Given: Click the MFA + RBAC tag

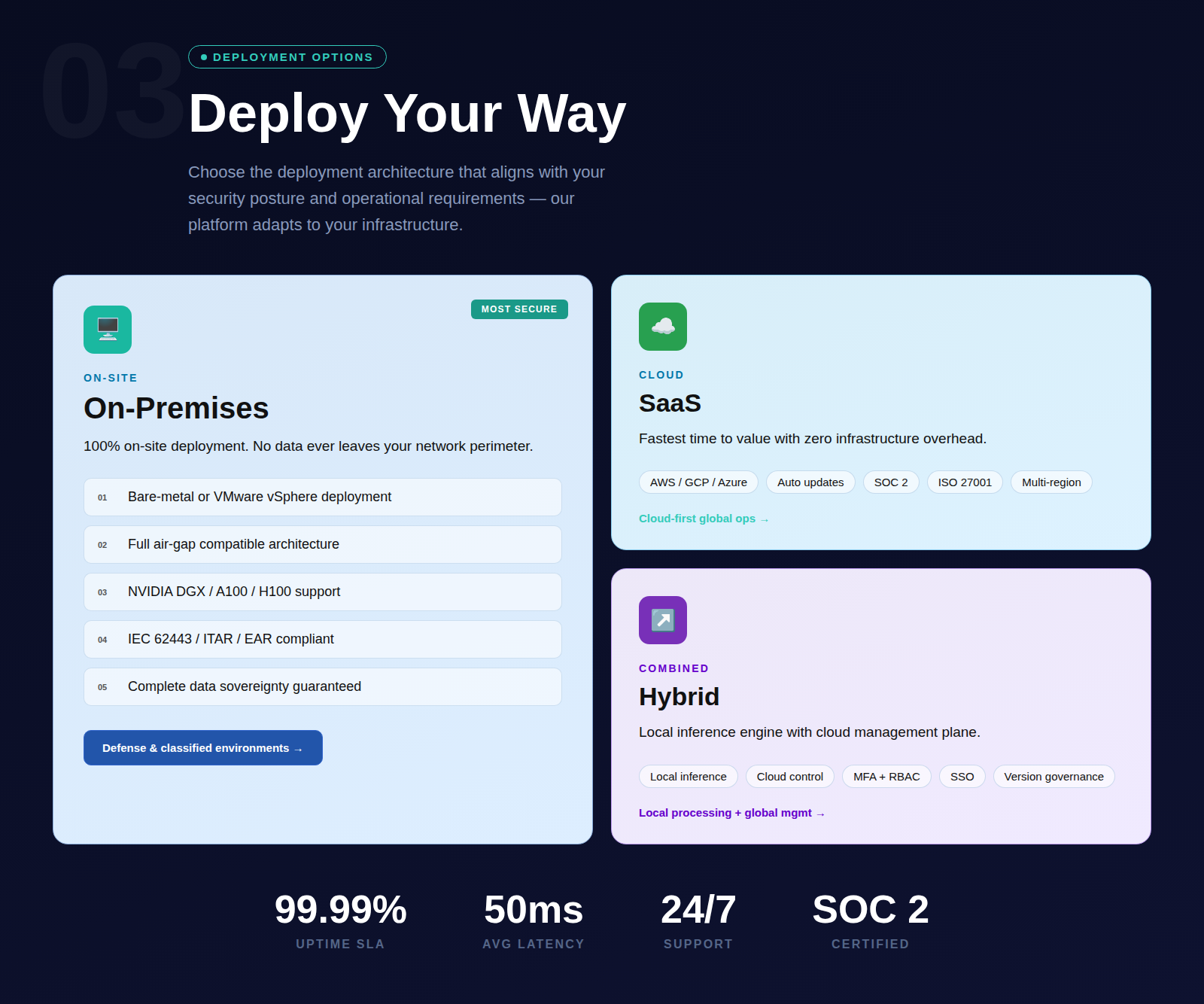Looking at the screenshot, I should pyautogui.click(x=886, y=777).
